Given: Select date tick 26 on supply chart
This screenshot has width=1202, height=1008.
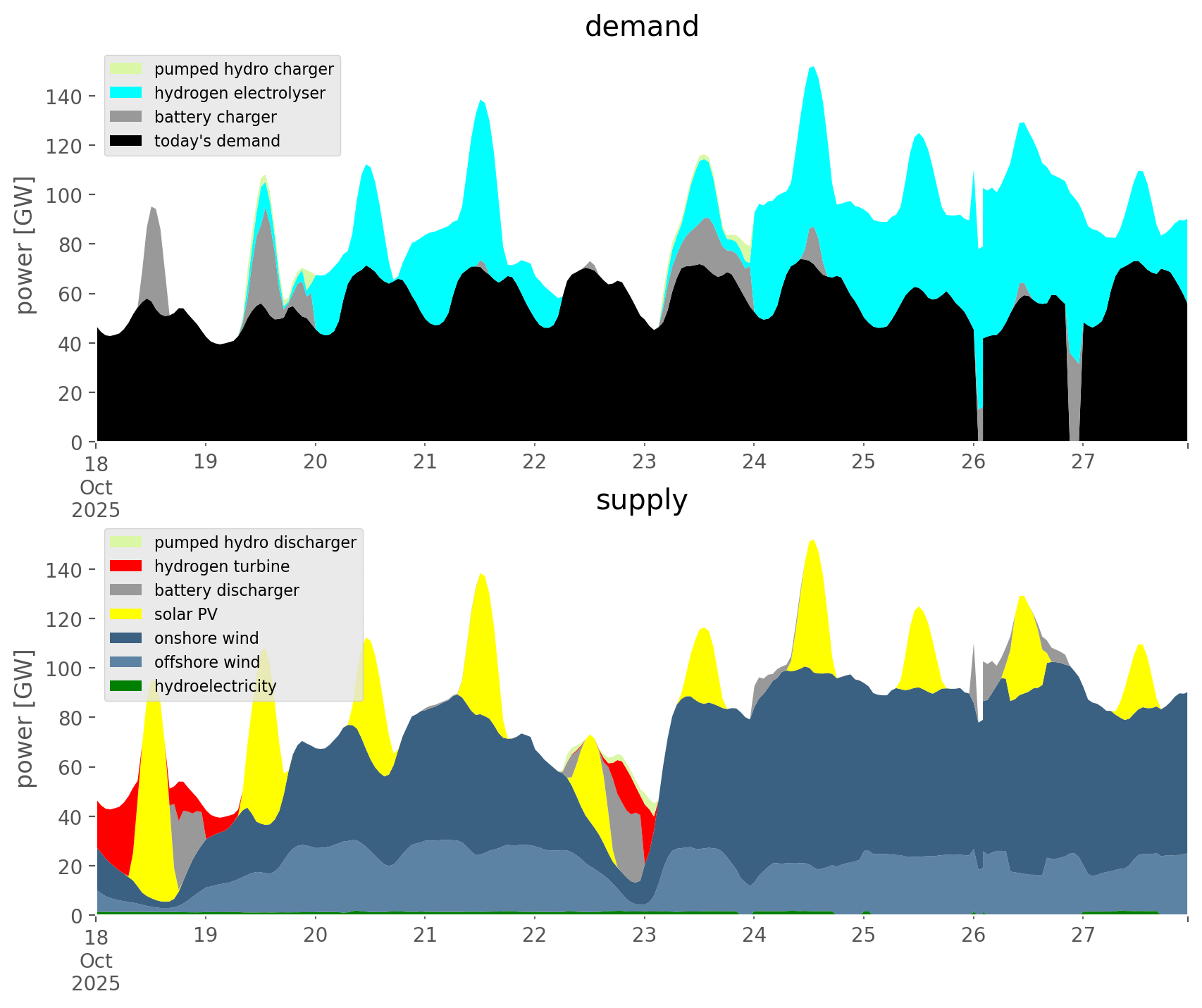Looking at the screenshot, I should coord(973,935).
